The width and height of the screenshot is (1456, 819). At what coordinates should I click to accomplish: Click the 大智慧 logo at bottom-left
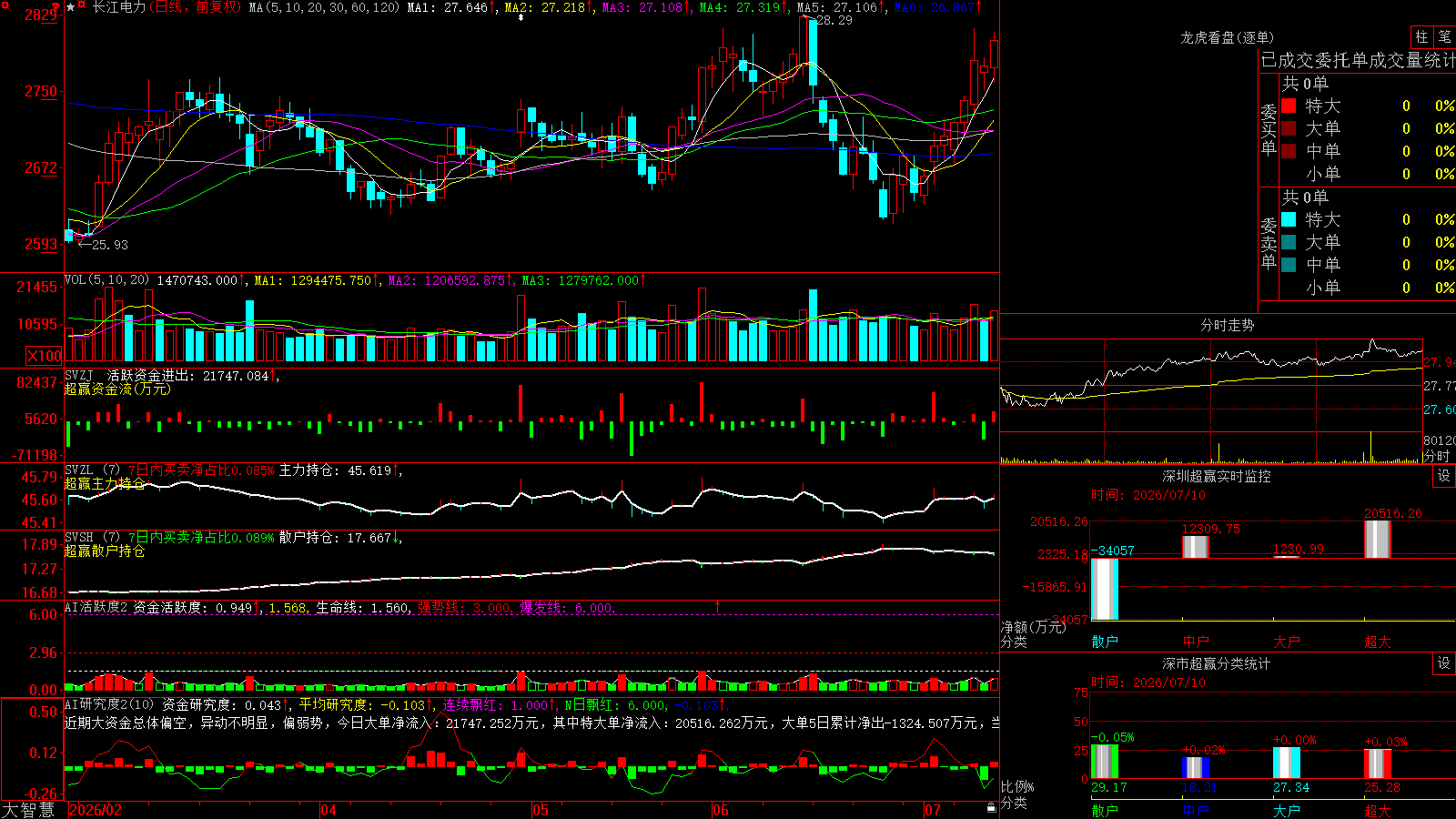(28, 809)
